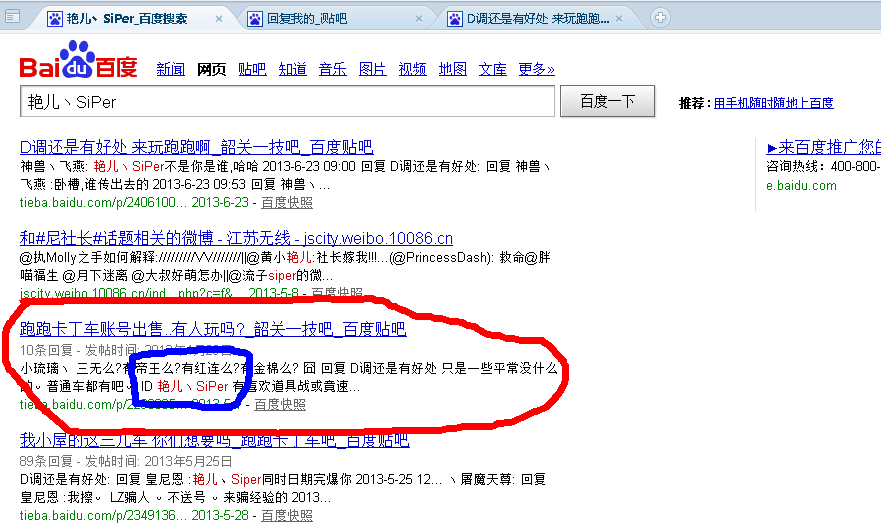Image resolution: width=881 pixels, height=530 pixels.
Task: Open the e.baidu.com ad URL
Action: [x=801, y=185]
